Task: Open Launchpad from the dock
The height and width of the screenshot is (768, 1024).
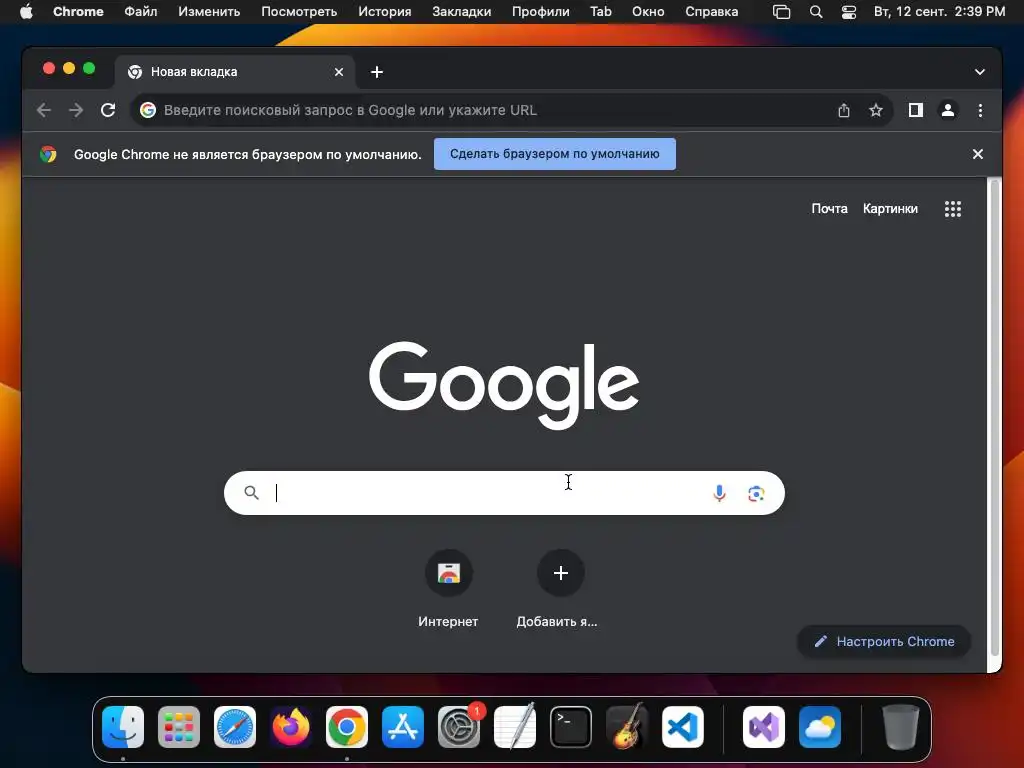Action: point(179,727)
